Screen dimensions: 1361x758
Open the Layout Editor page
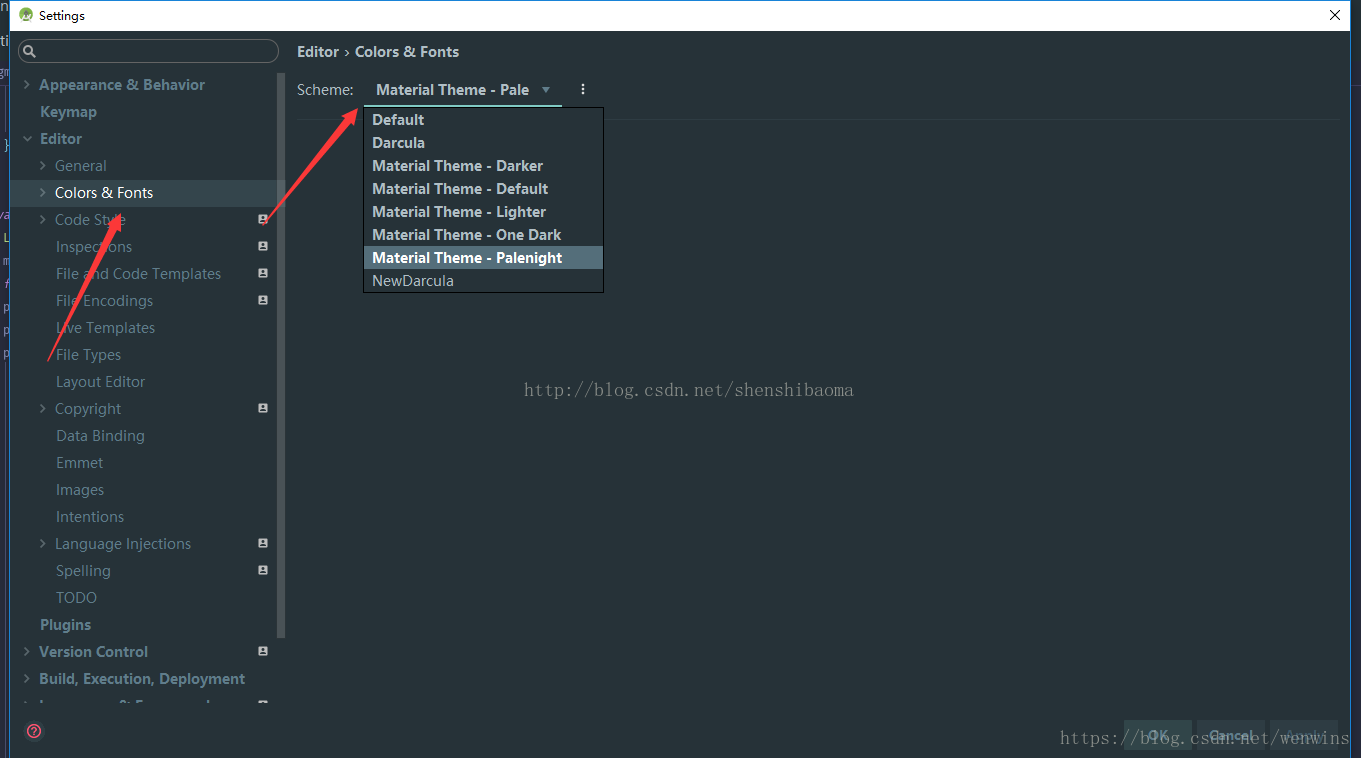click(100, 382)
